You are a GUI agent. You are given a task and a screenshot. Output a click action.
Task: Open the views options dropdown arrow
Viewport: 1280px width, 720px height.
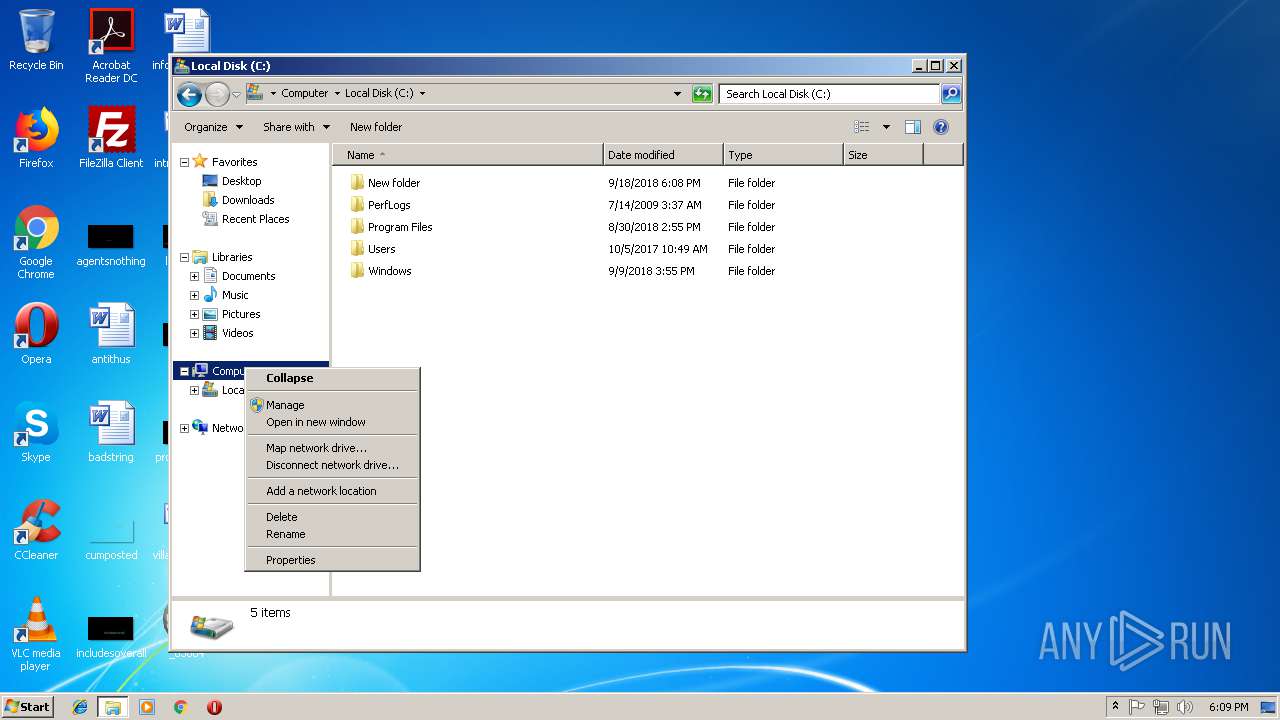tap(886, 127)
